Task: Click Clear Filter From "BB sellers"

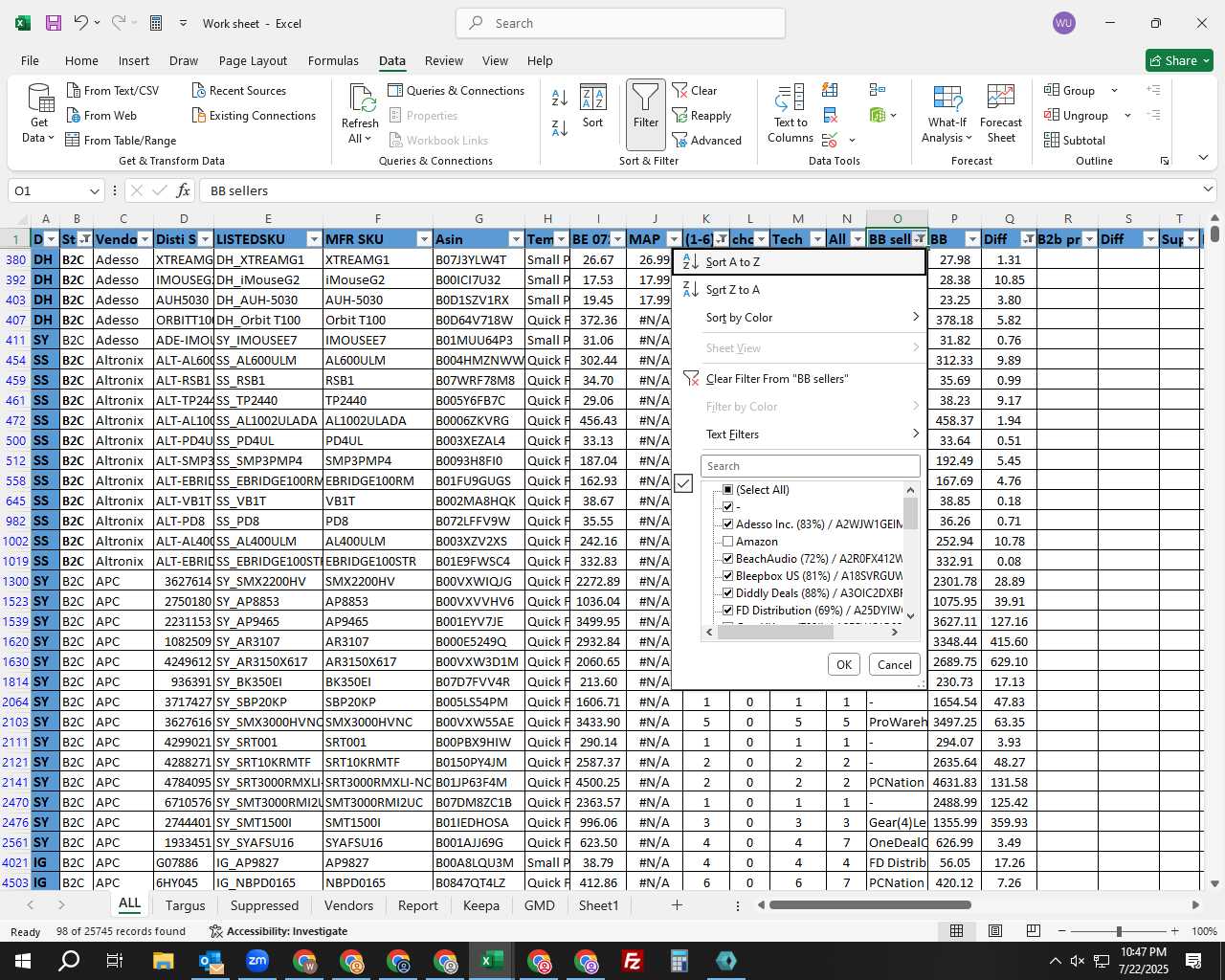Action: (x=800, y=378)
